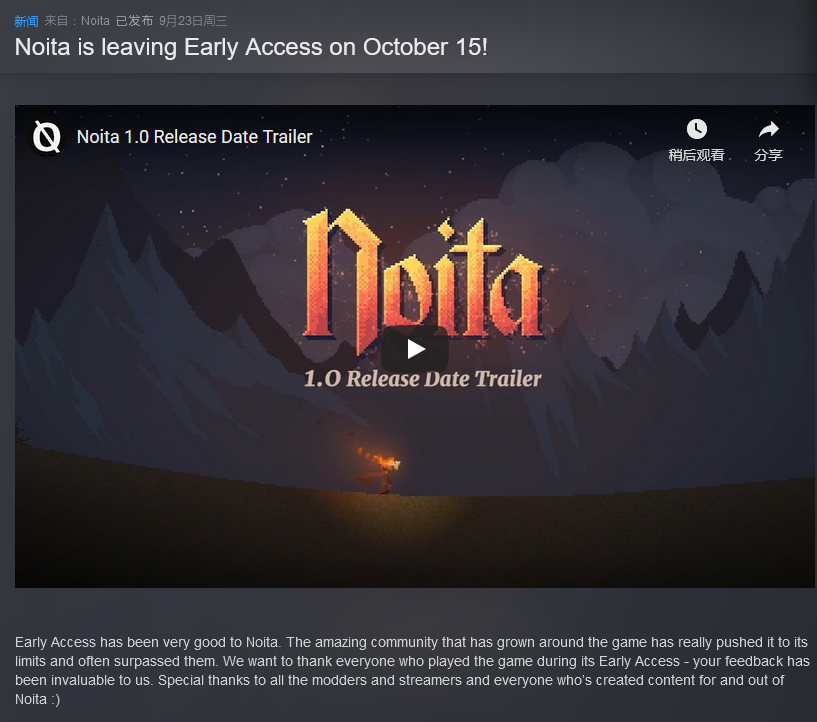
Task: Click the 来自 label in byline
Action: pos(56,21)
